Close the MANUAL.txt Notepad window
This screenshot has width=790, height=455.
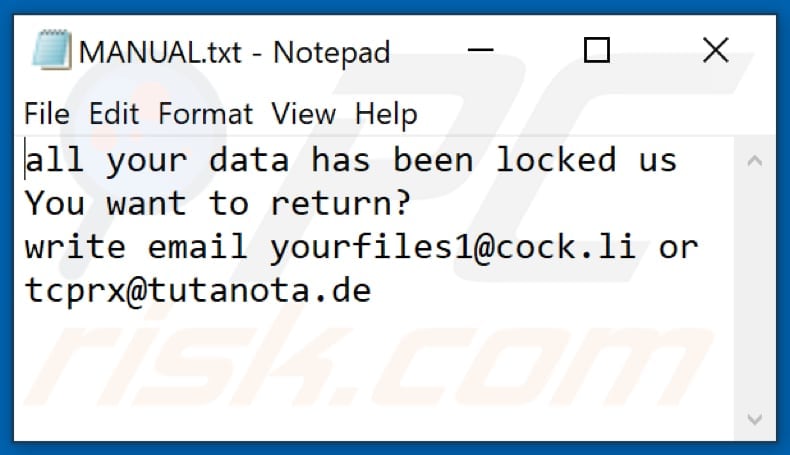pyautogui.click(x=715, y=50)
